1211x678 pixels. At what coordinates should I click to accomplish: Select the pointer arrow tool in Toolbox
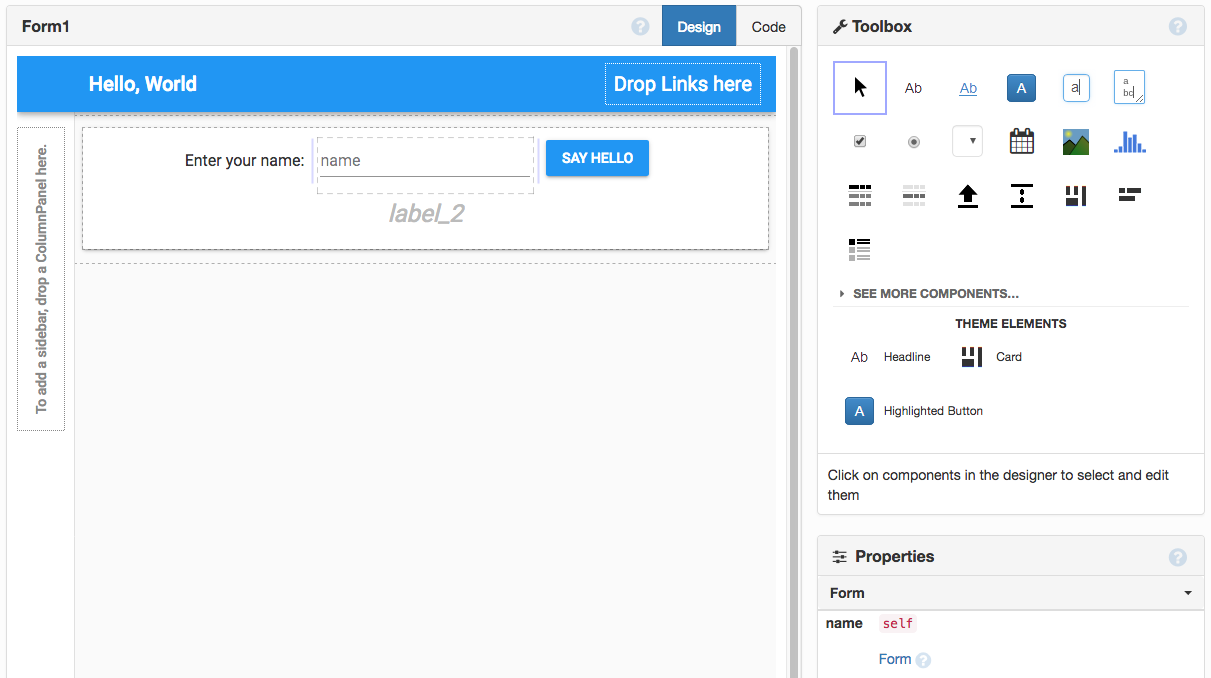pos(860,88)
